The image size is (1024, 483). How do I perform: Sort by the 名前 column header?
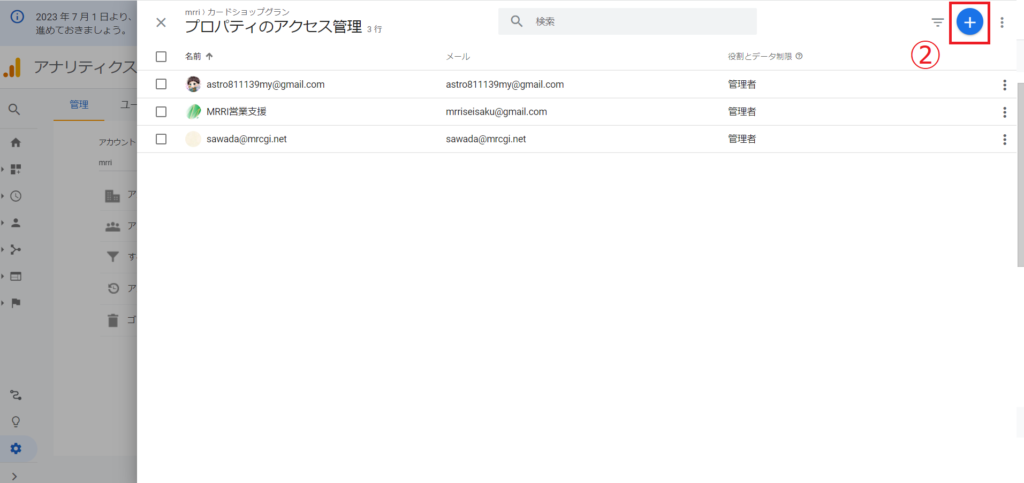coord(193,57)
